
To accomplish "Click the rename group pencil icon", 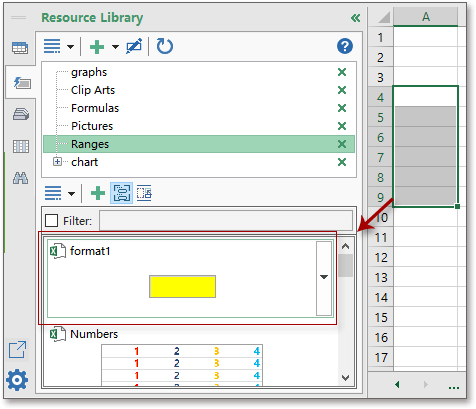I will [x=134, y=46].
